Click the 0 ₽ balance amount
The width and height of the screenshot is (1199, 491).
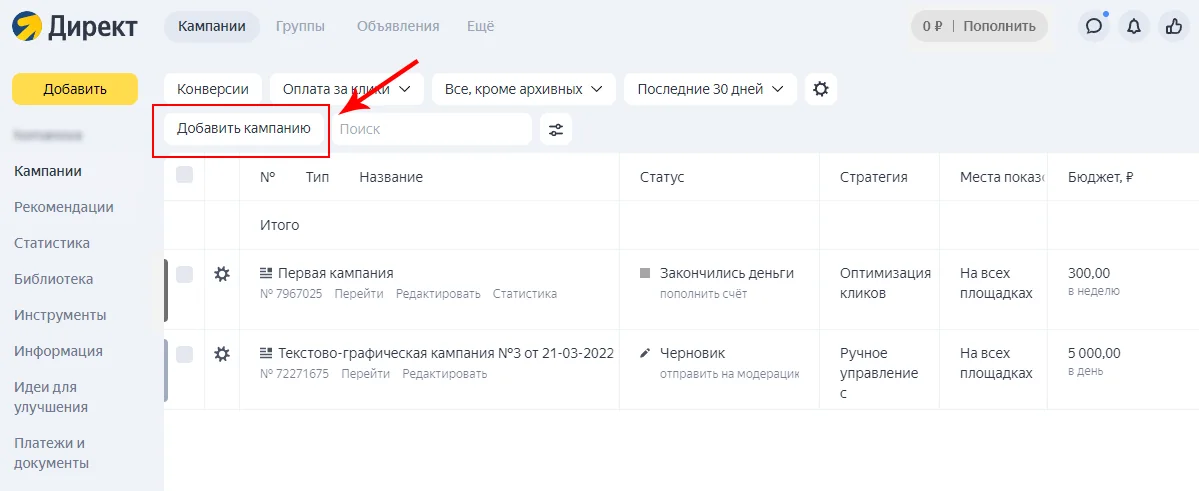tap(932, 26)
